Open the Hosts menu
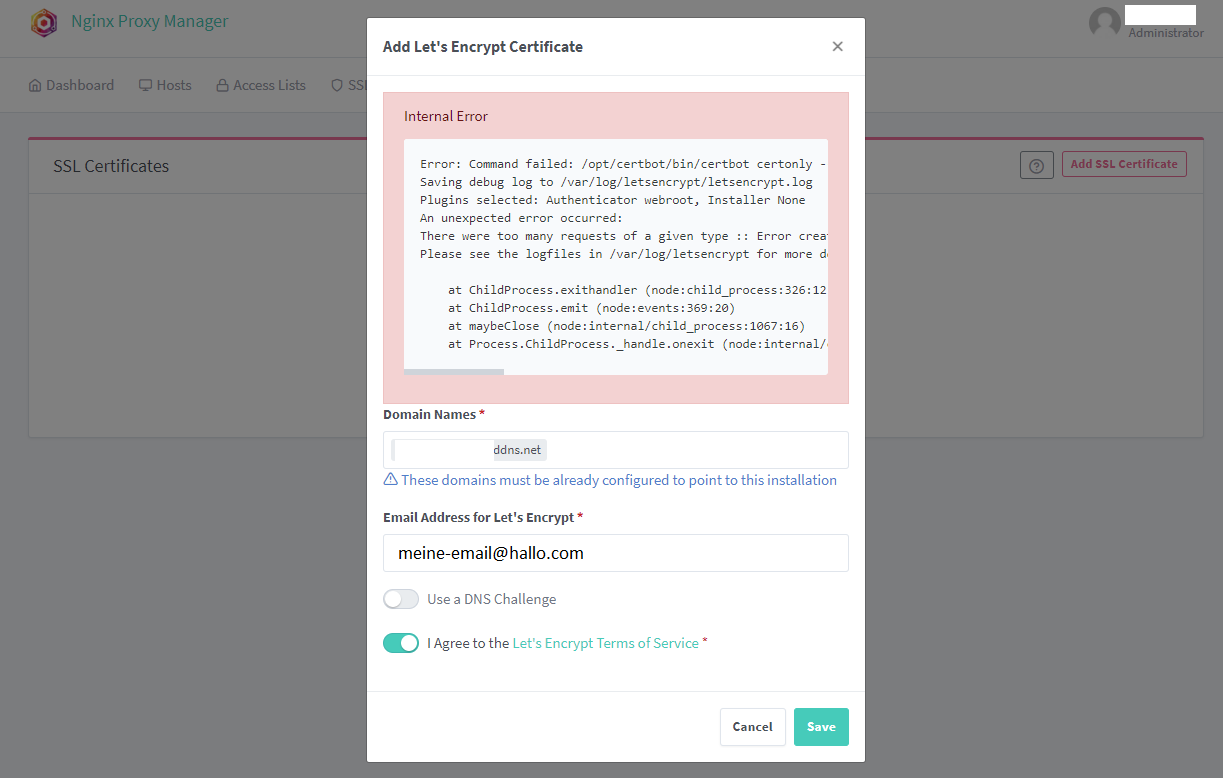This screenshot has height=778, width=1223. pos(165,85)
